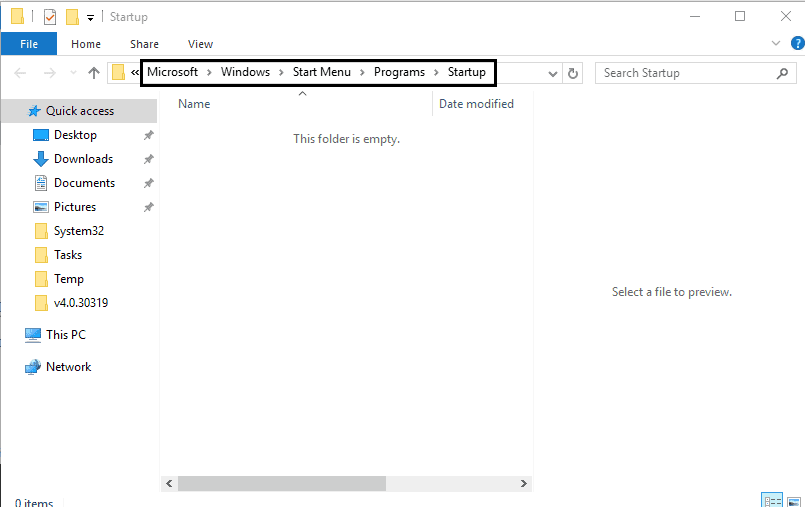Image resolution: width=805 pixels, height=507 pixels.
Task: Click the search magnifier icon
Action: (x=782, y=73)
